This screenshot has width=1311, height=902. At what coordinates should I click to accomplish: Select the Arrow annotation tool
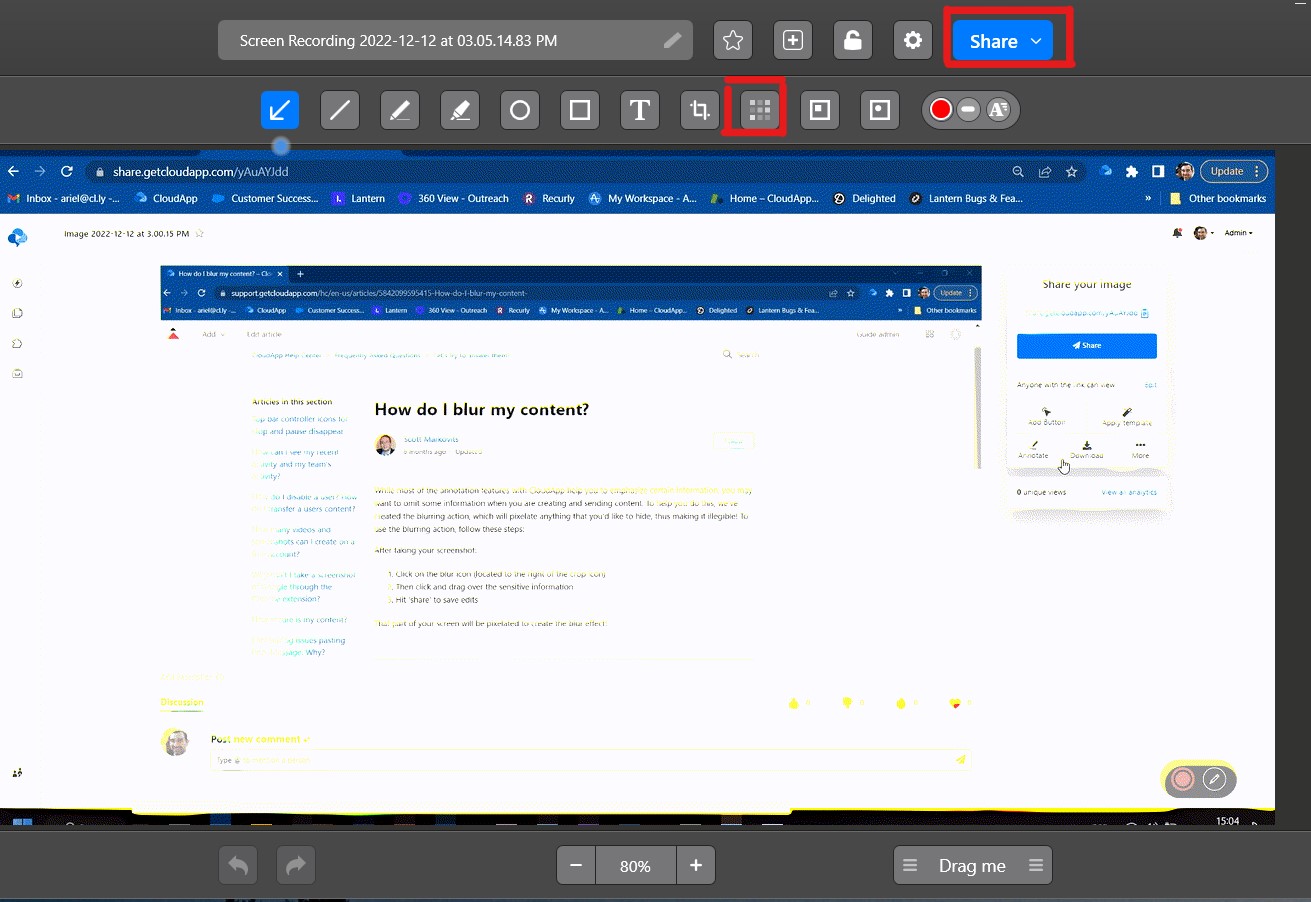280,110
